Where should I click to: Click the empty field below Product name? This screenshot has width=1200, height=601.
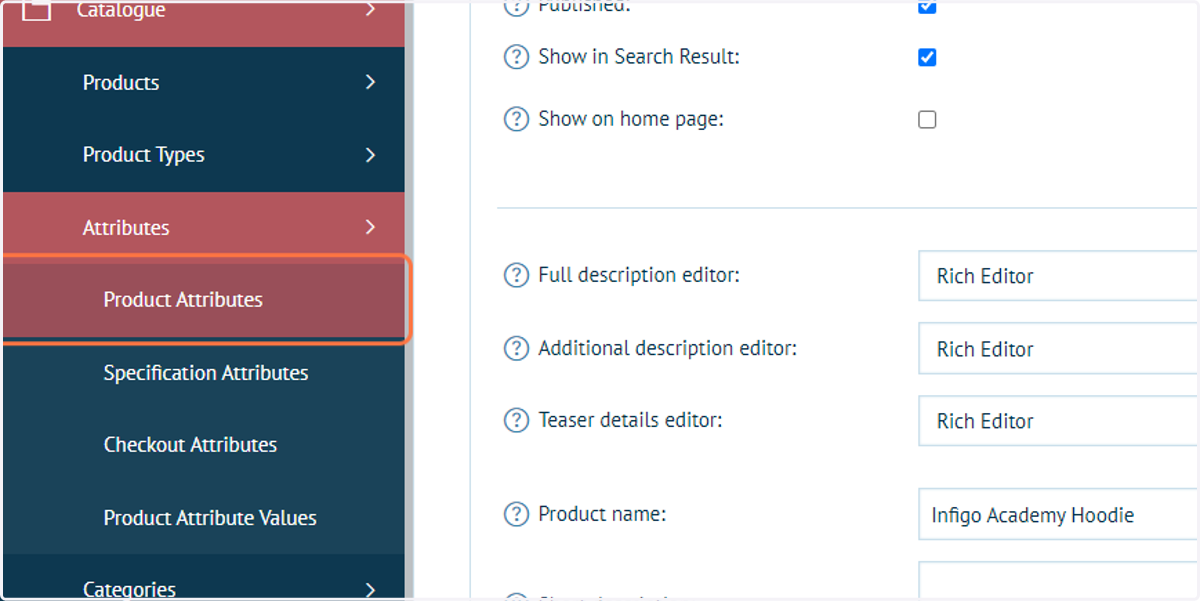(1058, 581)
